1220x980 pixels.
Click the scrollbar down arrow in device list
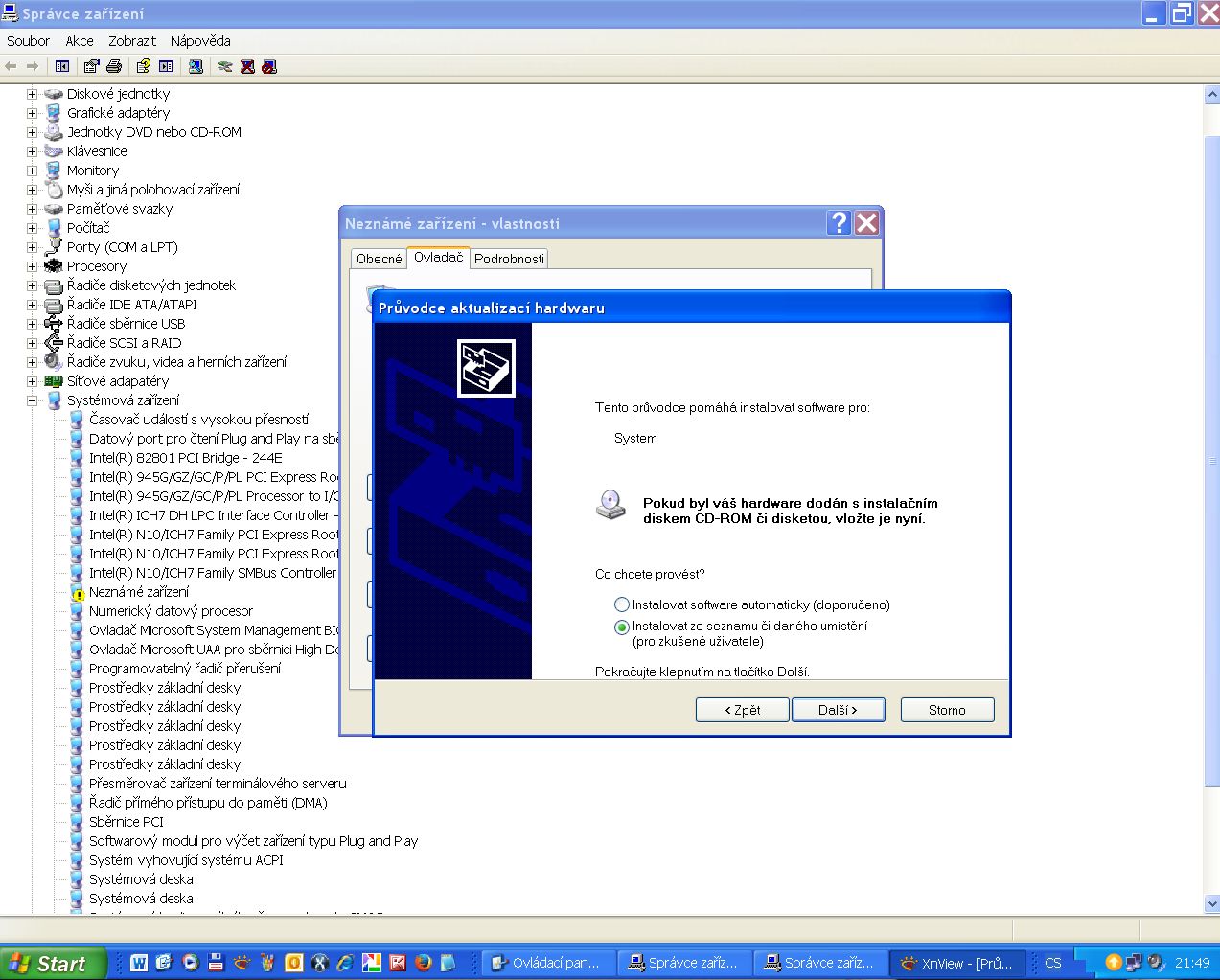click(1211, 902)
